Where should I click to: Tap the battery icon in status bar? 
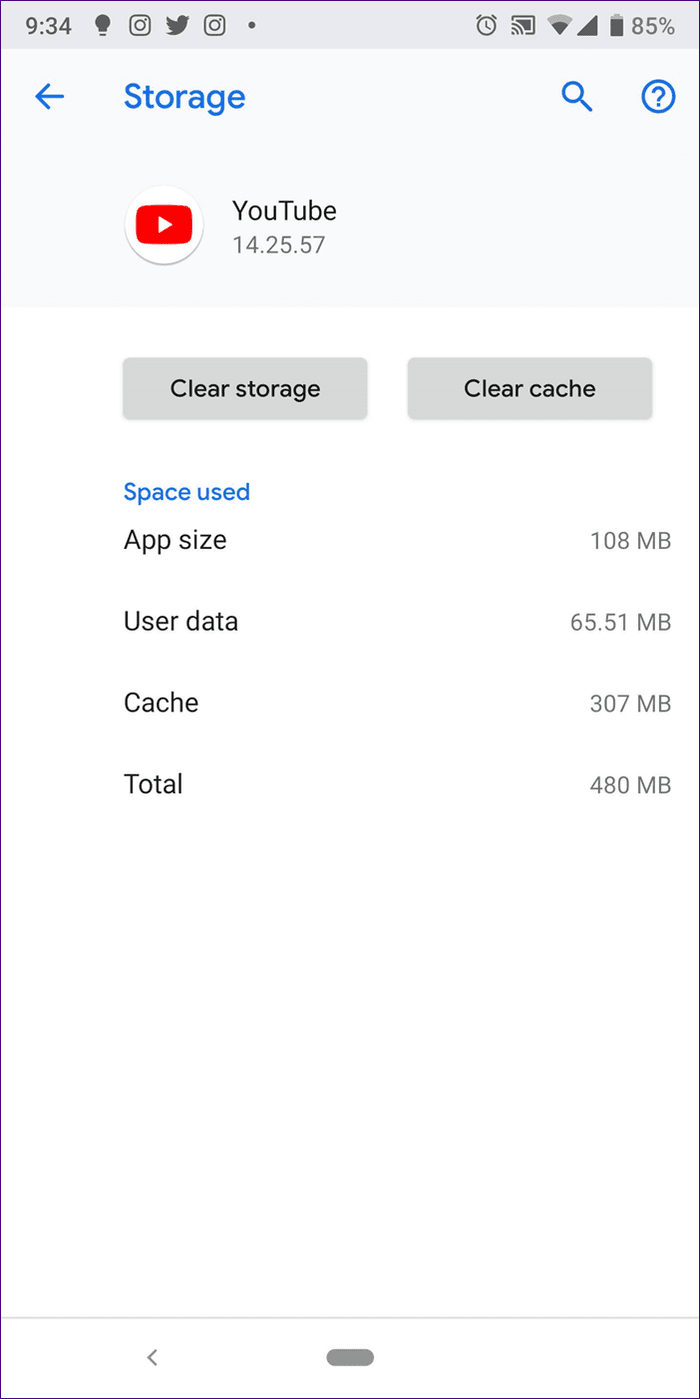(x=616, y=26)
